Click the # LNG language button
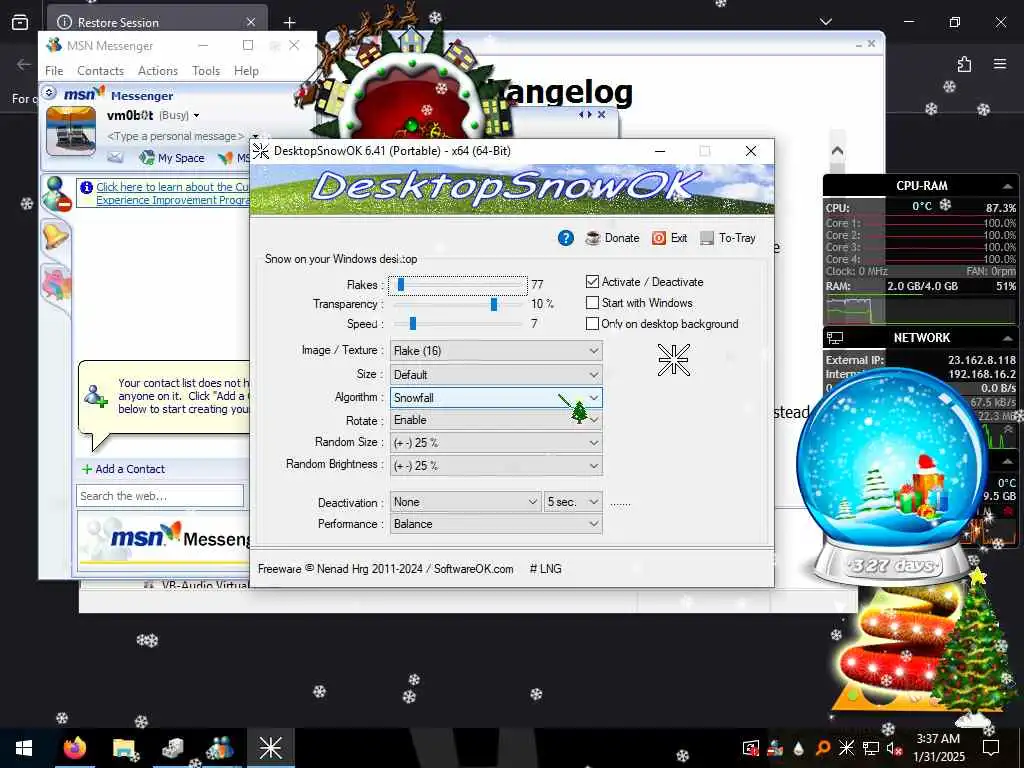Screen dimensions: 1024x768 coord(545,569)
